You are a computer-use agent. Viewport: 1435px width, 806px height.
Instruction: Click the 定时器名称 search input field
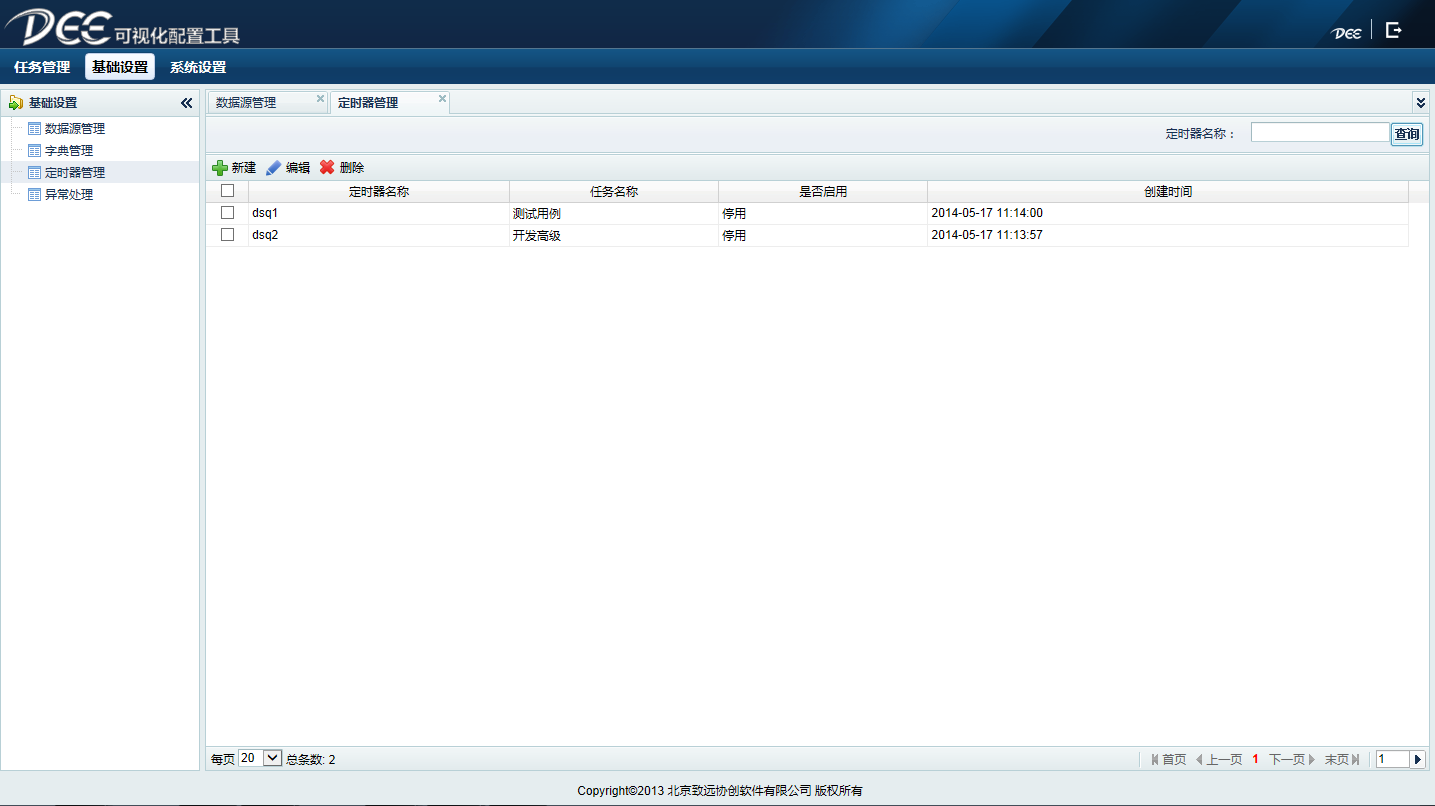1319,133
